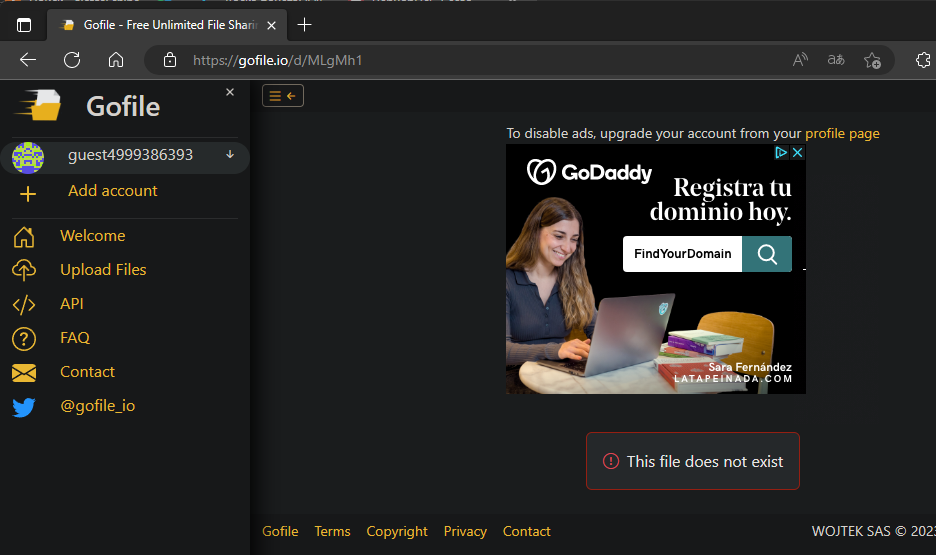Open the Gofile footer link
This screenshot has height=555, width=936.
coord(280,531)
